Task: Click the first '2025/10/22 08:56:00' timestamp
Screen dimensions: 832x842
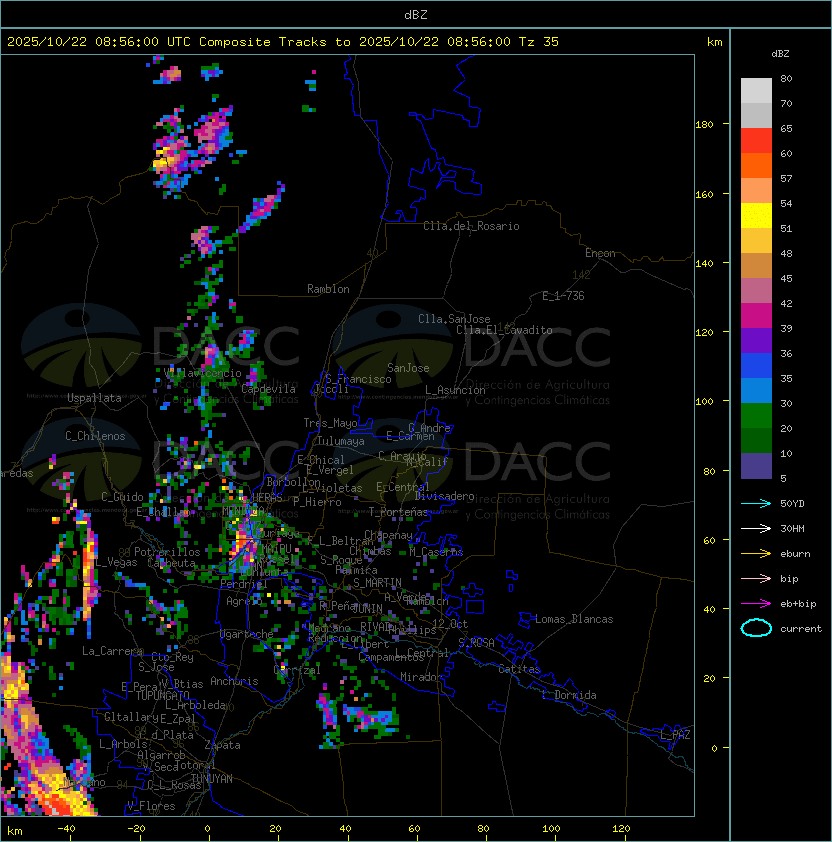Action: click(x=83, y=42)
